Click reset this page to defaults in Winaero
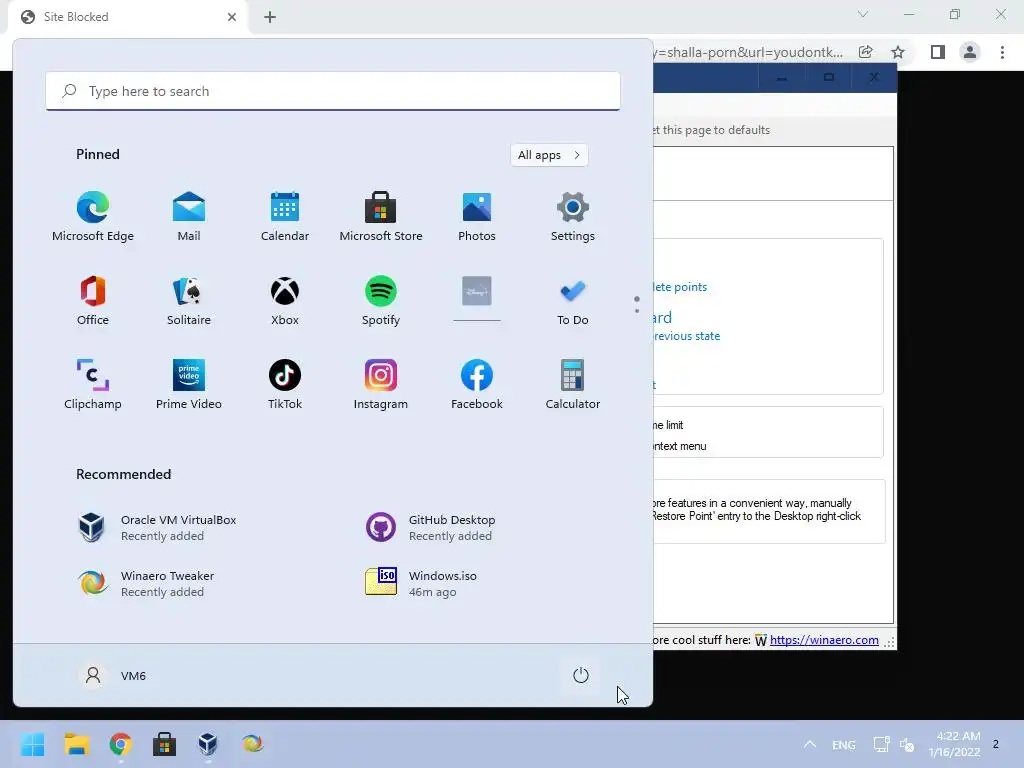The height and width of the screenshot is (768, 1024). [711, 130]
